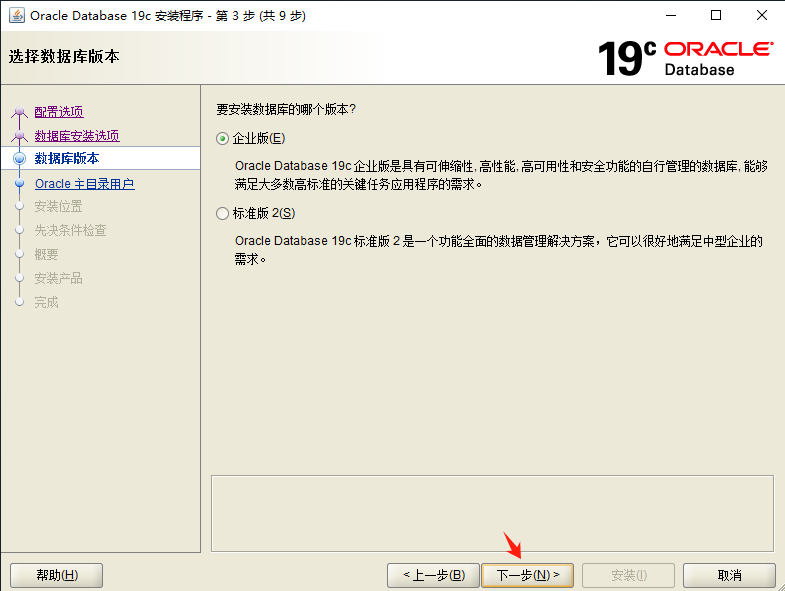The height and width of the screenshot is (591, 785).
Task: Click the 企业版 description text
Action: [501, 175]
